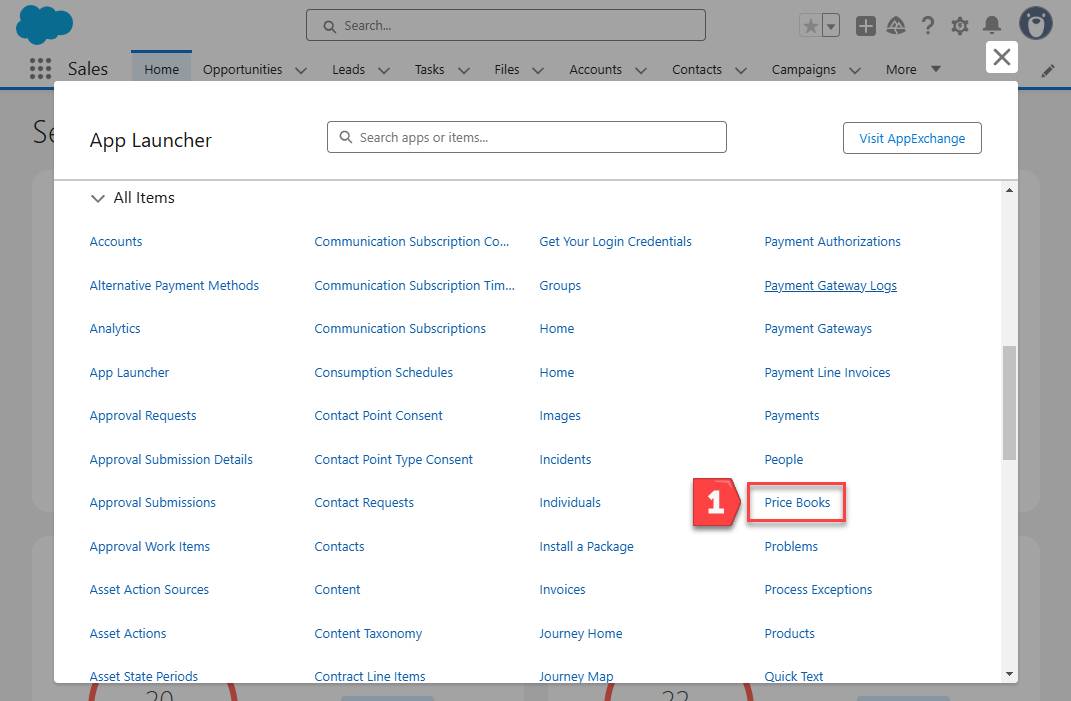
Task: Open the Trailhead guidance icon
Action: 896,26
